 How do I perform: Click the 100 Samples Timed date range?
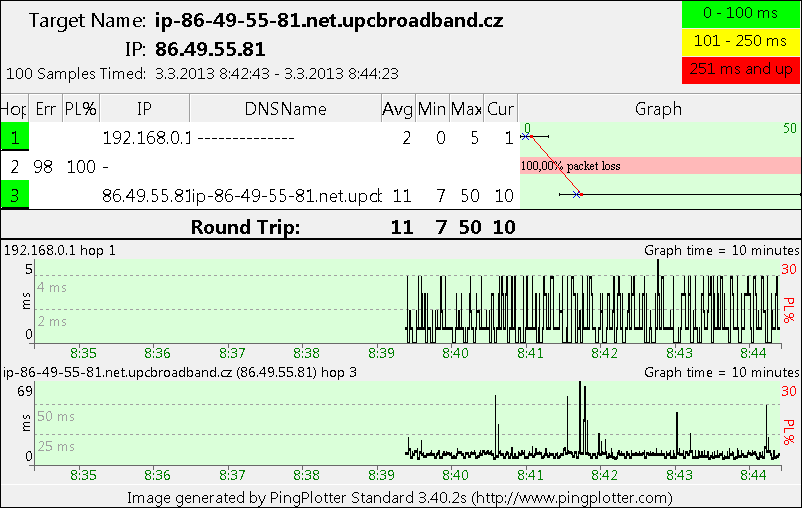tap(277, 74)
